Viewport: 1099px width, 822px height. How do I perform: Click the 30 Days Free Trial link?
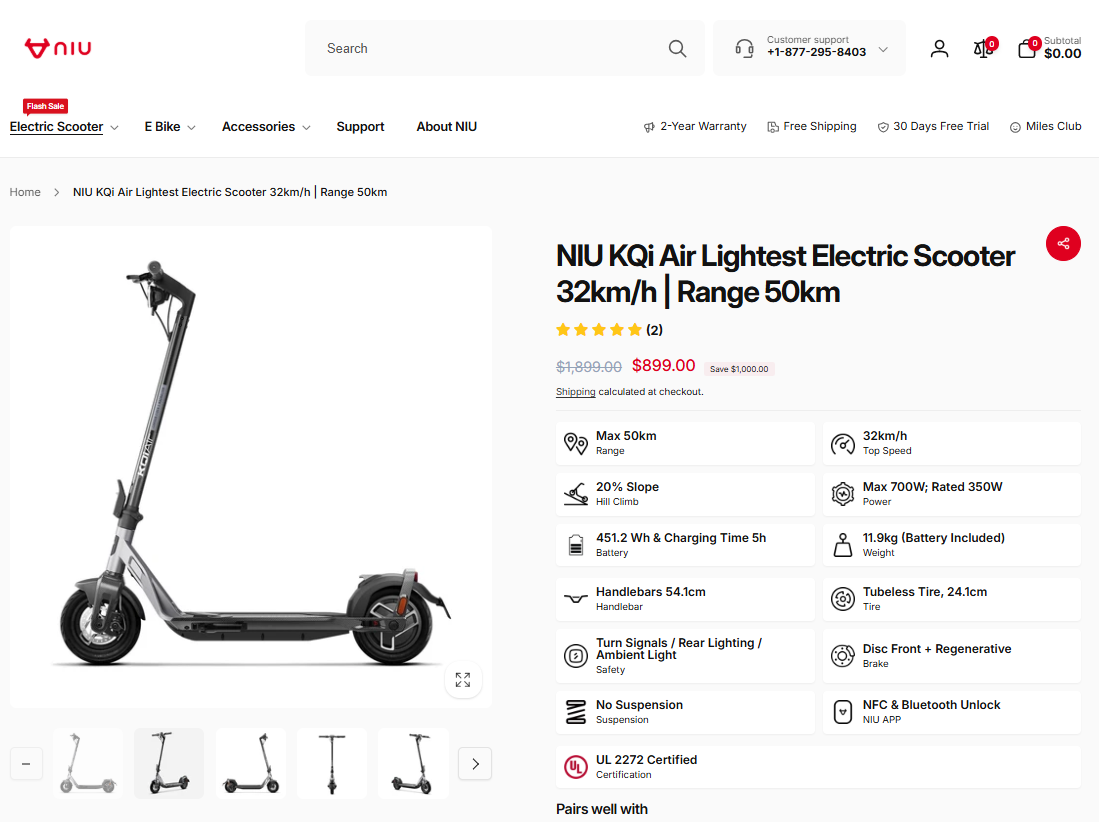[941, 126]
